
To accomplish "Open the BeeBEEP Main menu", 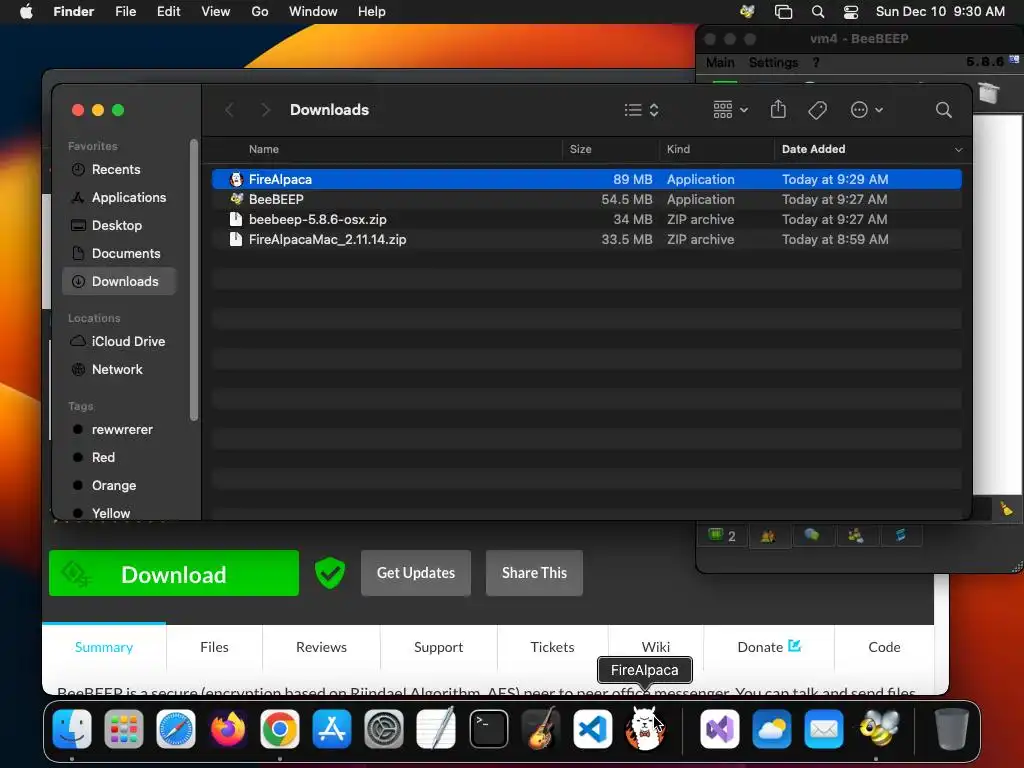I will [720, 63].
